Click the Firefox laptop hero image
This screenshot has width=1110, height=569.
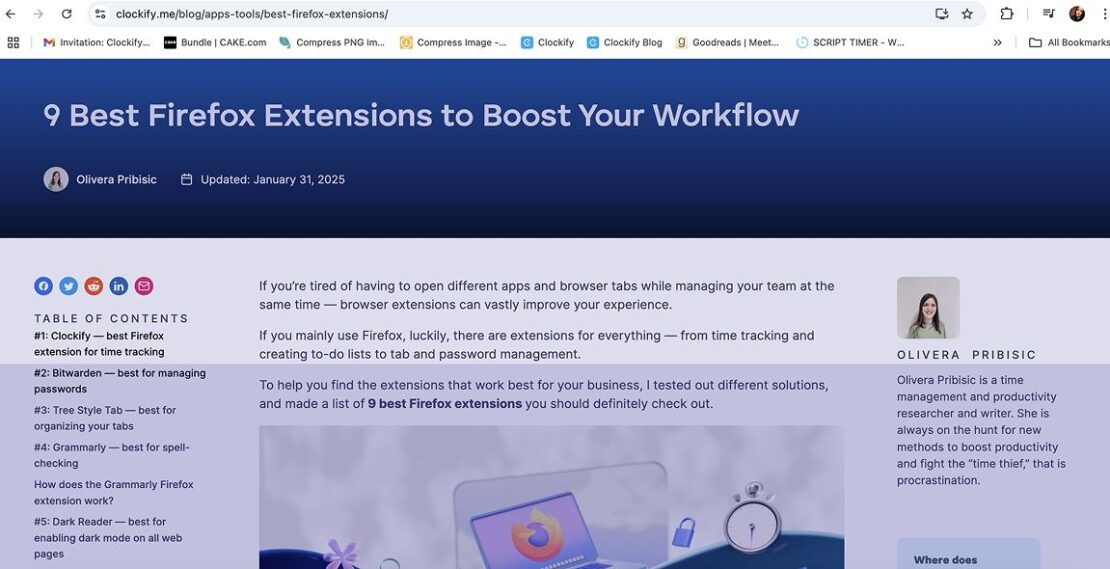[x=551, y=497]
